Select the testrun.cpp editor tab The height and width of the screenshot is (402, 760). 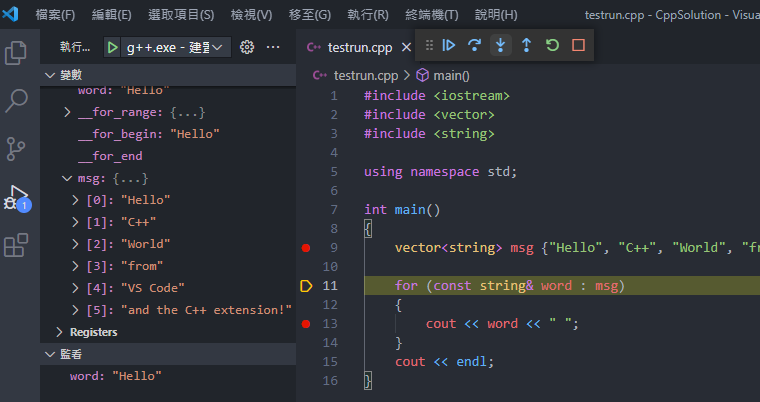pyautogui.click(x=355, y=47)
